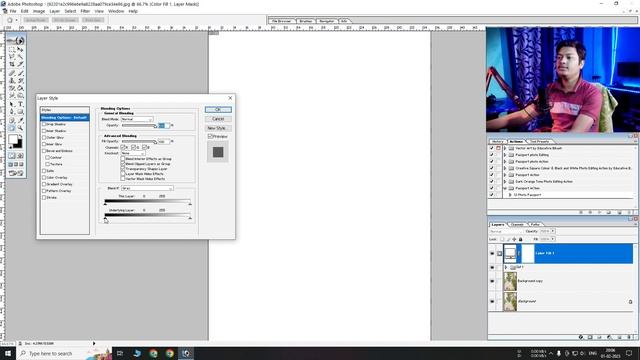Enable the Gradient Overlay checkbox
The image size is (640, 360).
[x=44, y=184]
